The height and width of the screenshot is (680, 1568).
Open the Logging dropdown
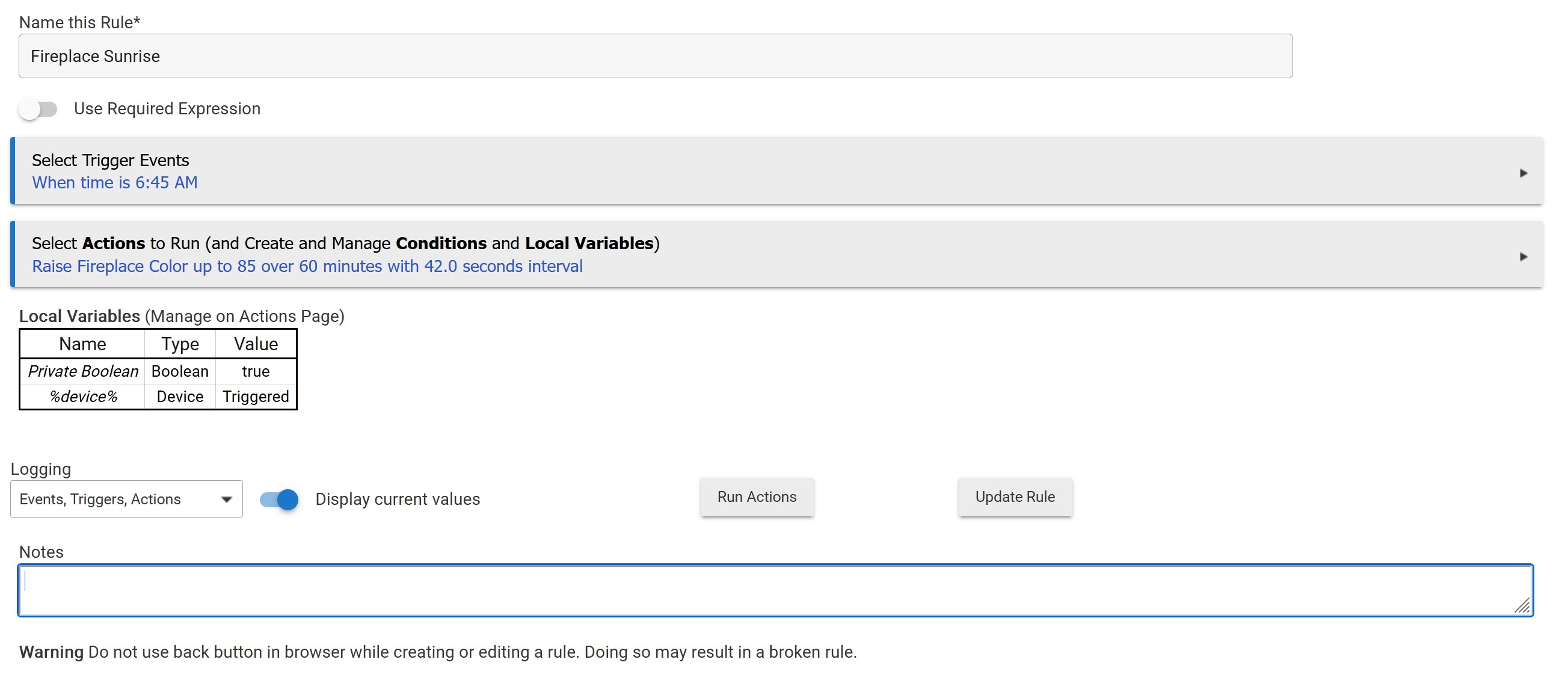click(x=126, y=499)
